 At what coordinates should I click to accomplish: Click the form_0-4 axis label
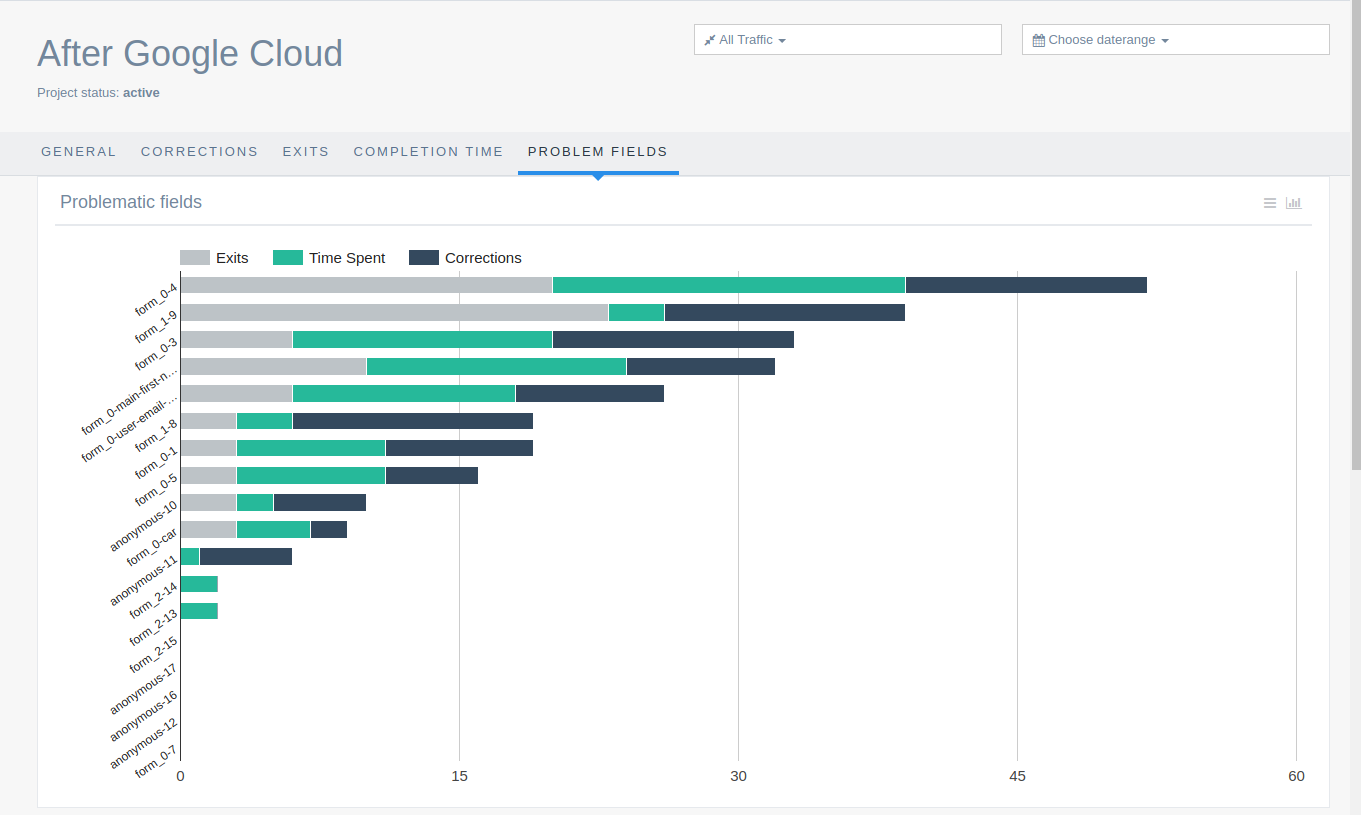click(x=156, y=300)
